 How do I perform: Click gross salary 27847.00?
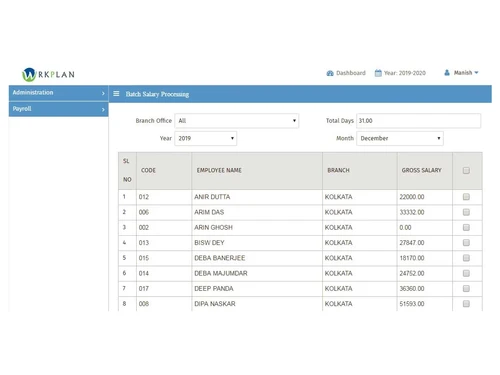[412, 243]
